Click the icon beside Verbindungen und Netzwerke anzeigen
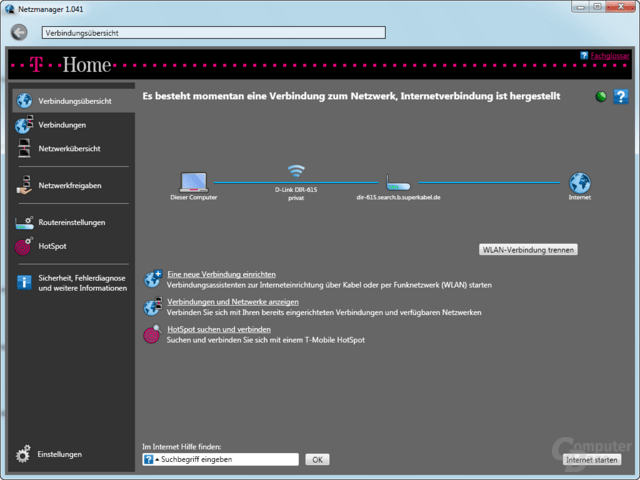640x480 pixels. (x=153, y=307)
